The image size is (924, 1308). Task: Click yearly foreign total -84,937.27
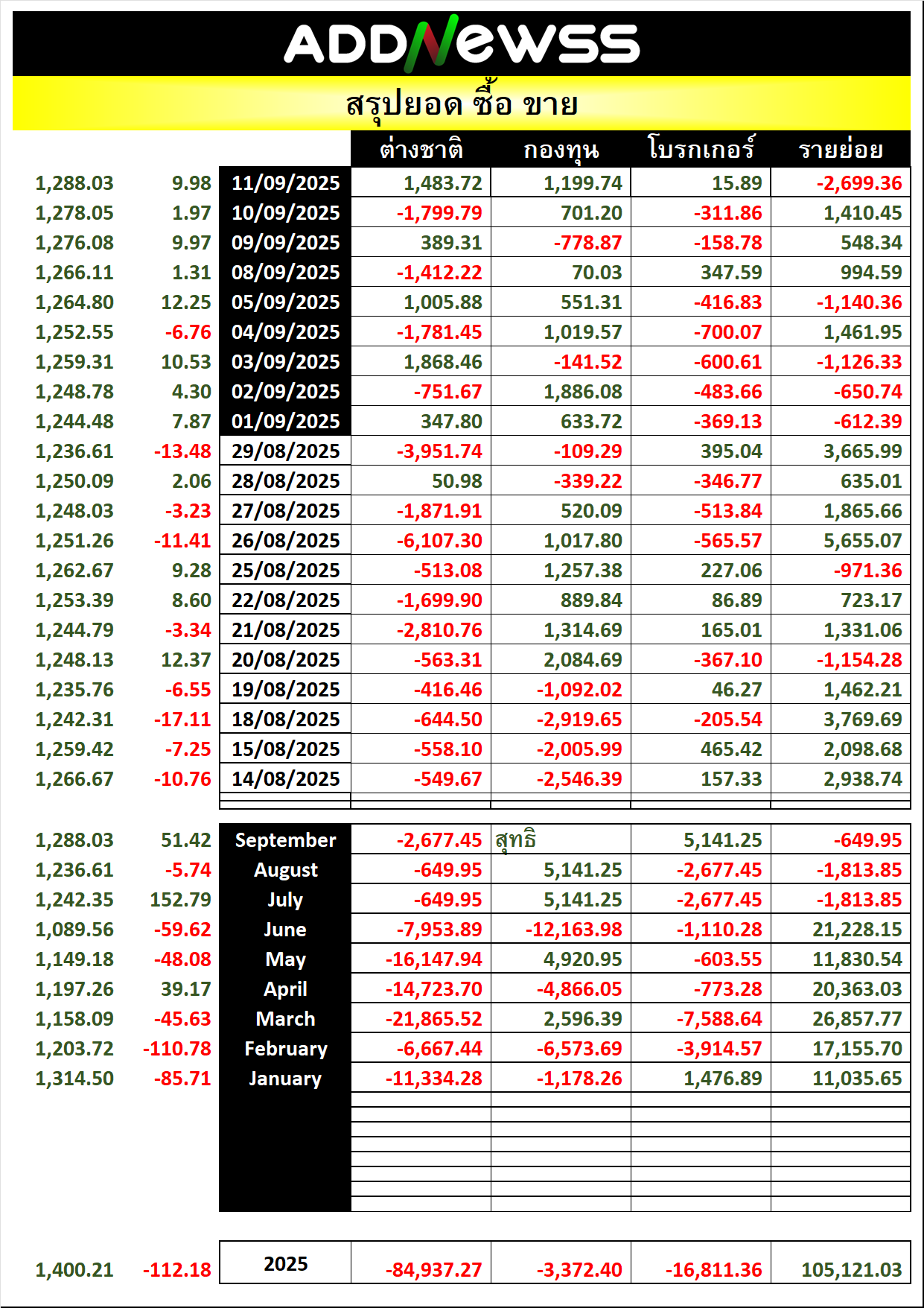(x=434, y=1269)
